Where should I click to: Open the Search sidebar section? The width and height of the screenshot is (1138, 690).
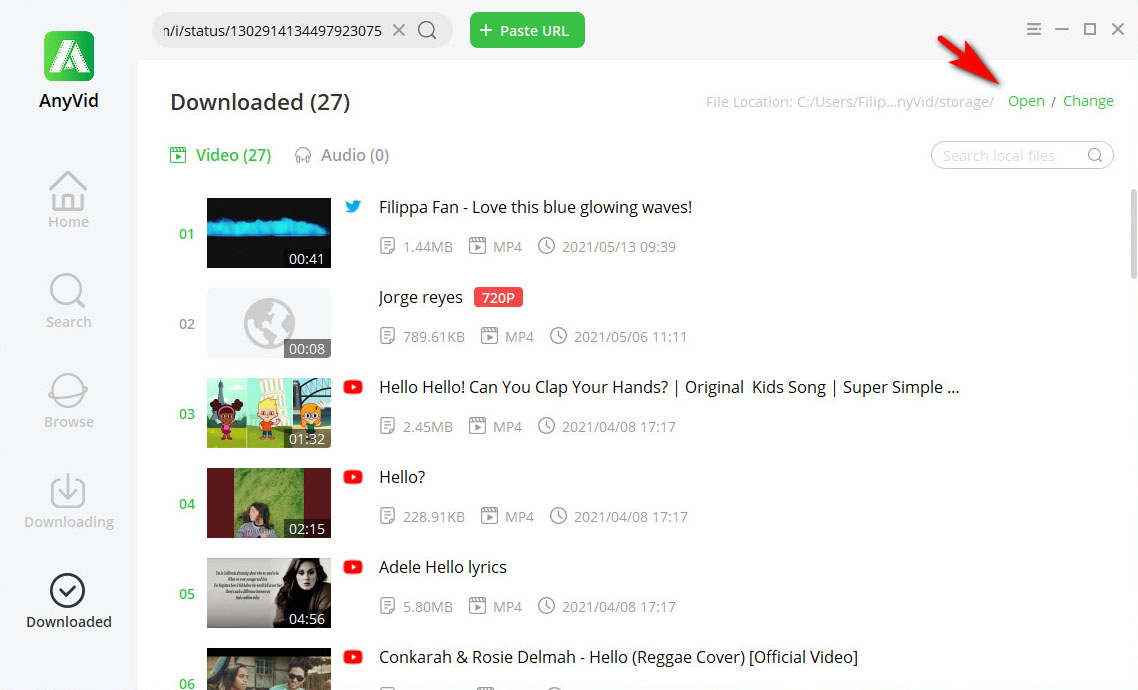click(x=68, y=300)
